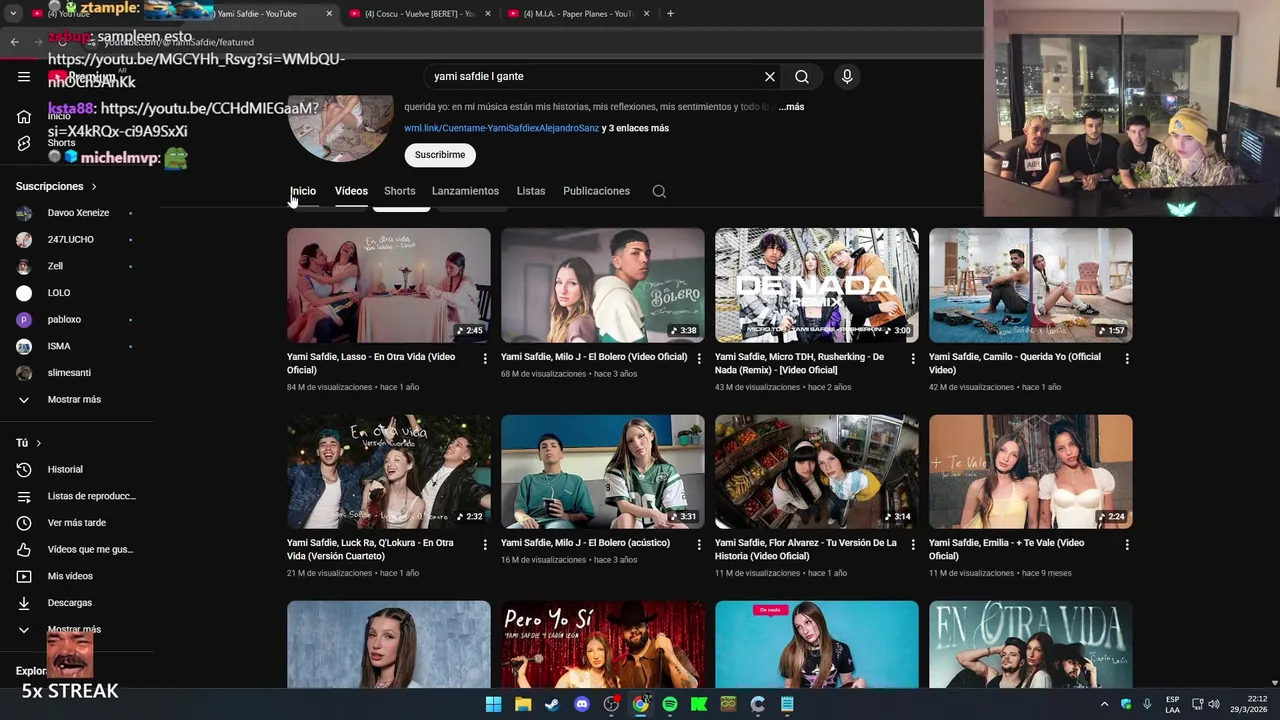This screenshot has width=1280, height=720.
Task: Open File Explorer from the taskbar
Action: [x=523, y=704]
